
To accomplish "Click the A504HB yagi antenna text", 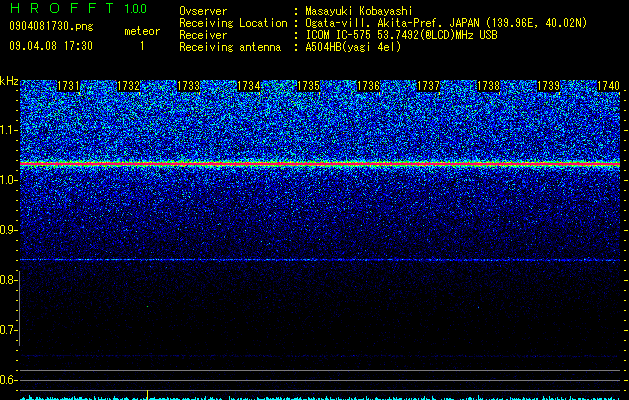I will pos(353,47).
